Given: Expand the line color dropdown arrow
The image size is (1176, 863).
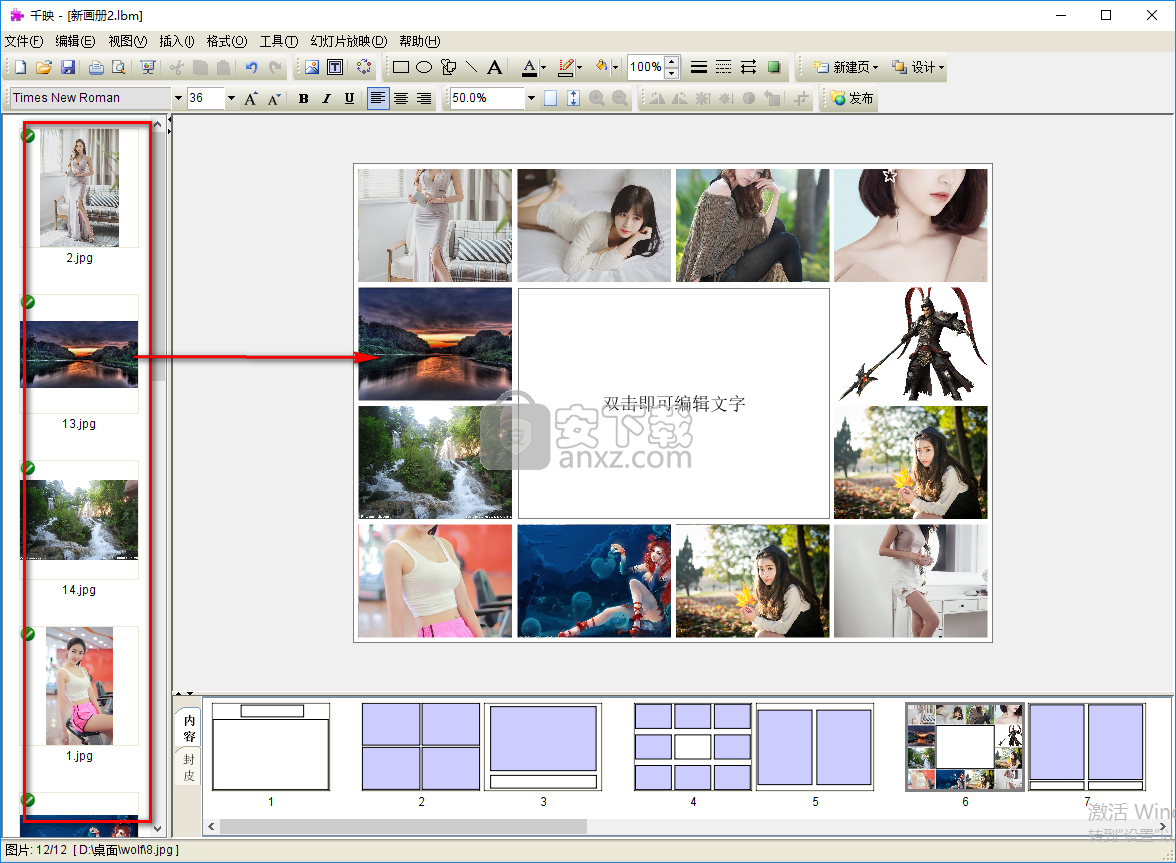Looking at the screenshot, I should pyautogui.click(x=579, y=67).
